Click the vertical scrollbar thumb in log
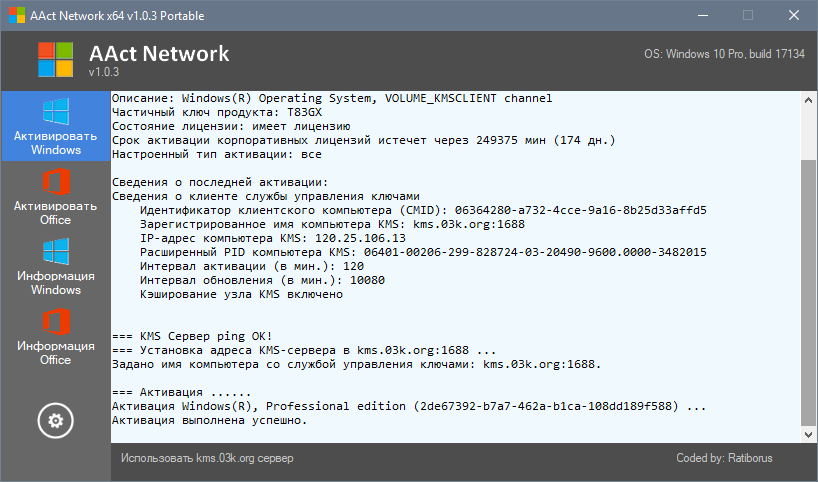The height and width of the screenshot is (482, 818). point(808,293)
